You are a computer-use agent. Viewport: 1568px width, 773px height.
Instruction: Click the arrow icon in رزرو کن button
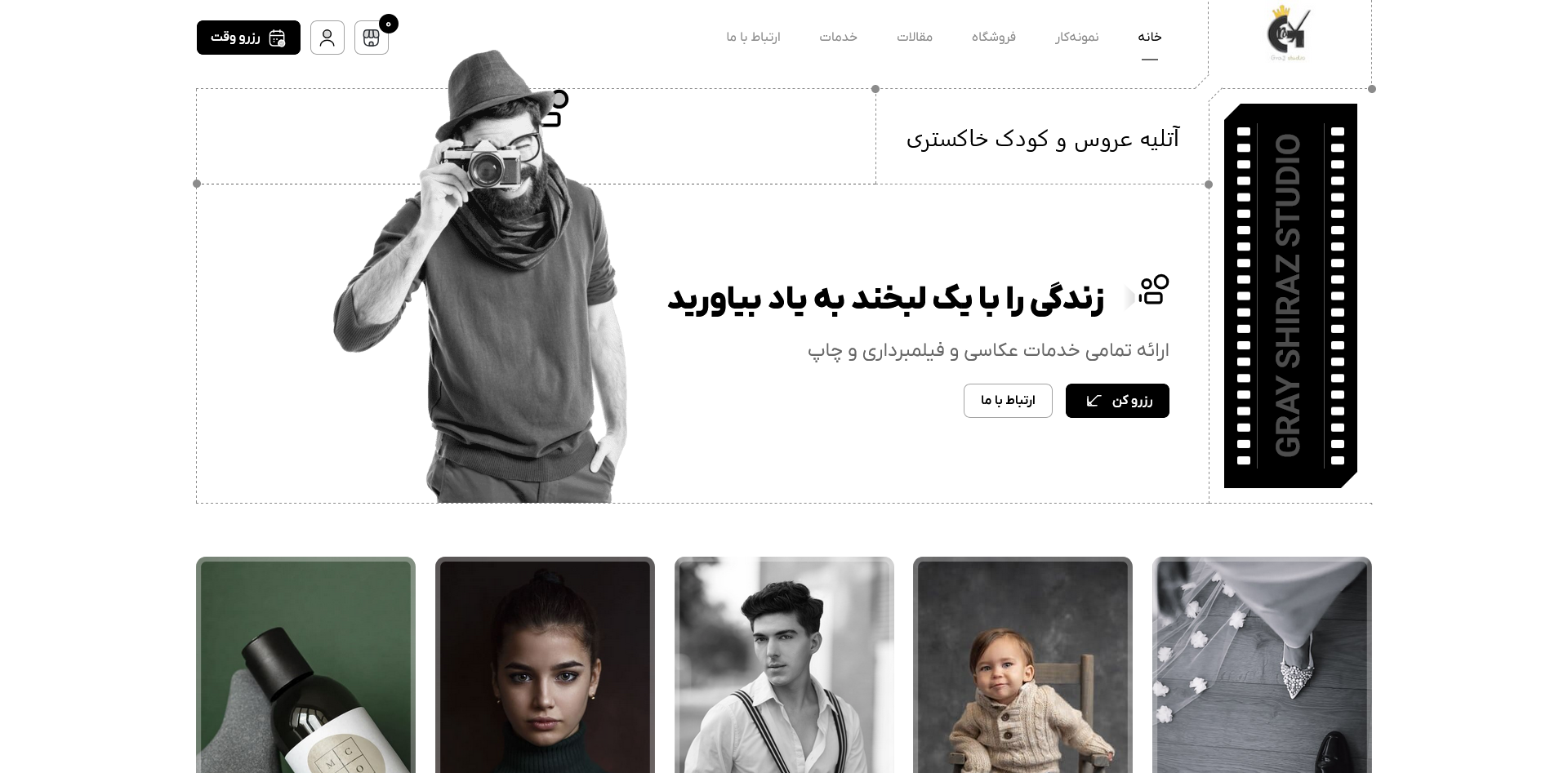pos(1094,401)
